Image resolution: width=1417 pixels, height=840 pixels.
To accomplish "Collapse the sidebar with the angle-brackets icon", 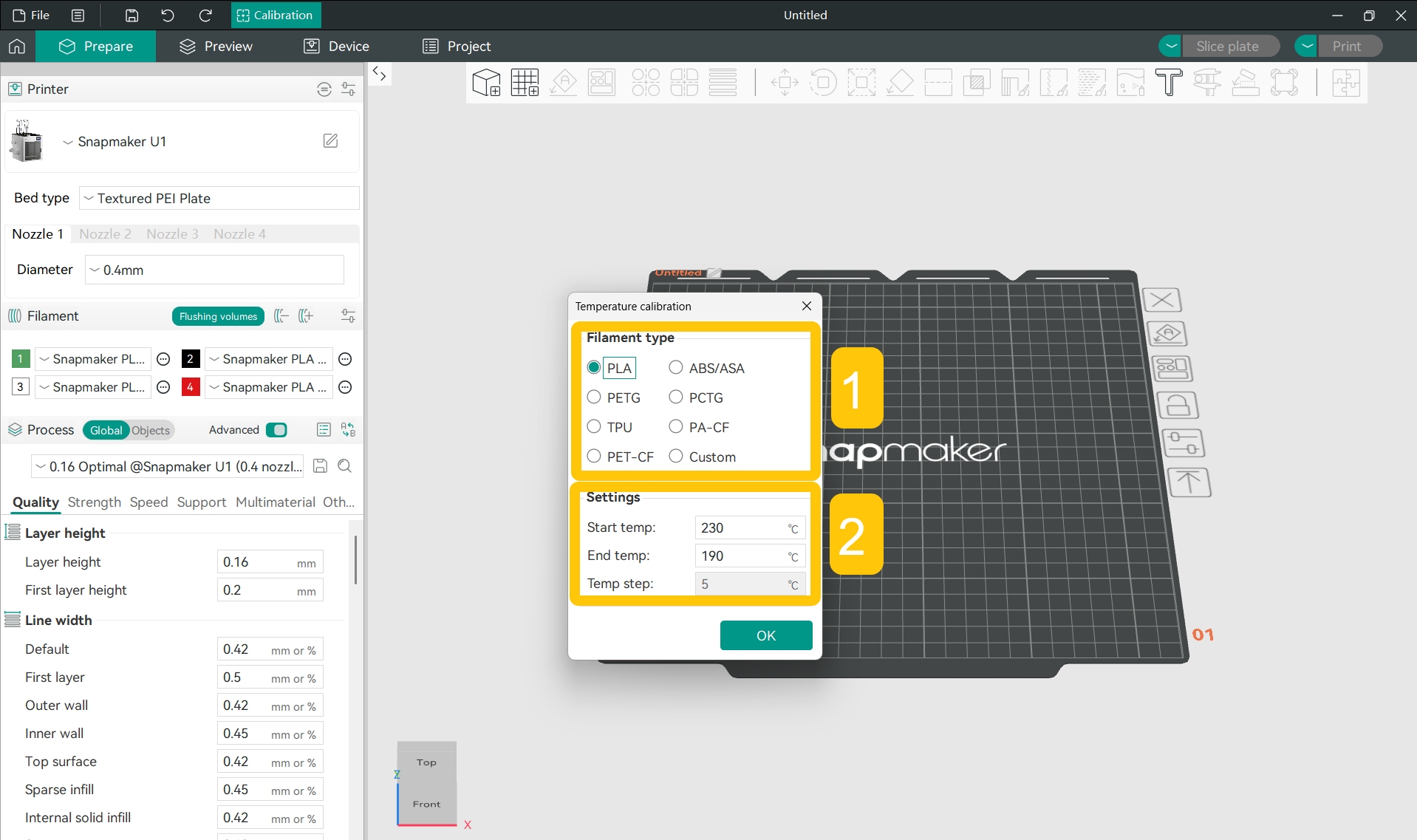I will [x=379, y=72].
